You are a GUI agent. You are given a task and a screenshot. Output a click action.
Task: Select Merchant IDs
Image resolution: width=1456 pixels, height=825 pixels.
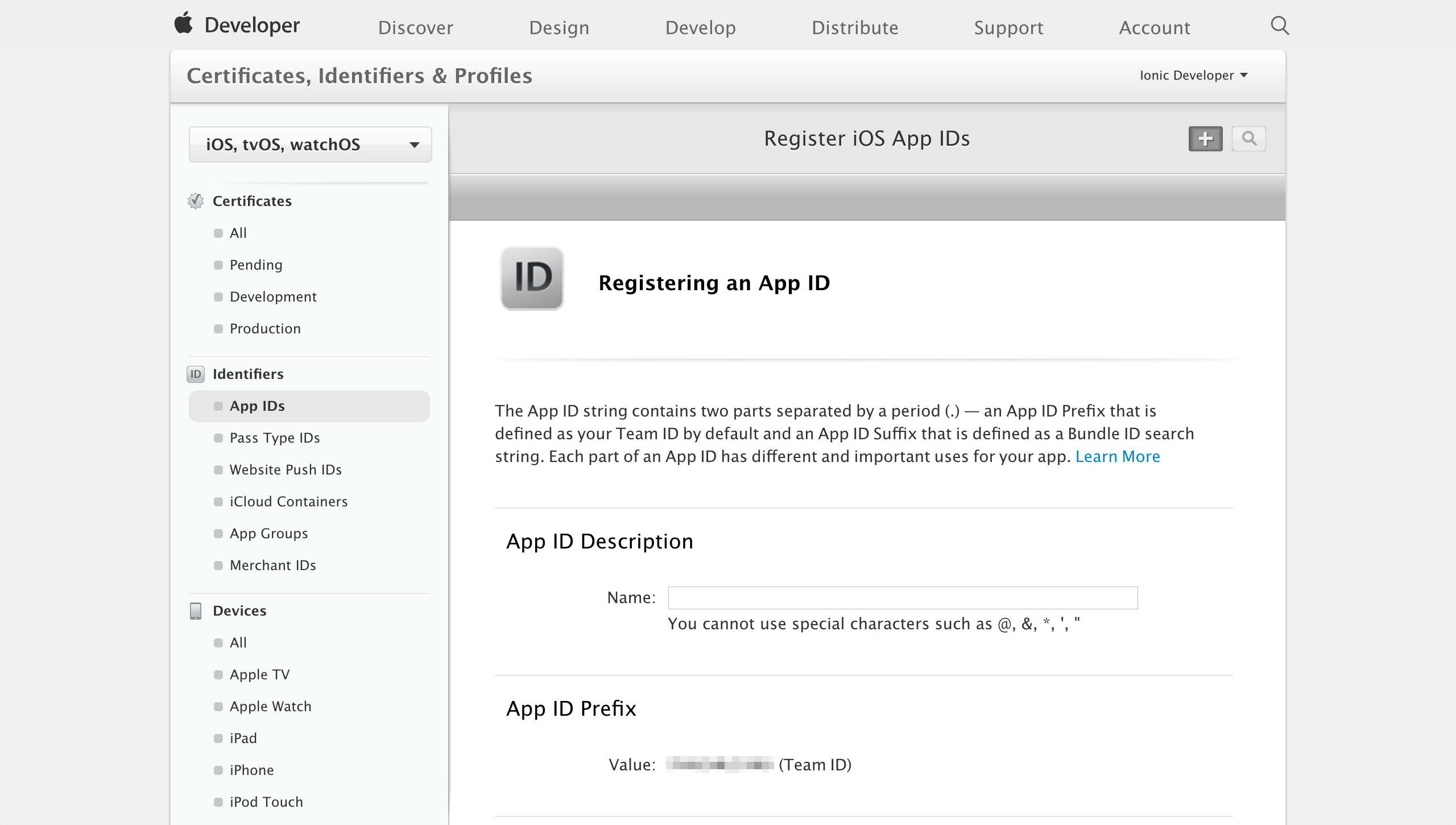(272, 565)
